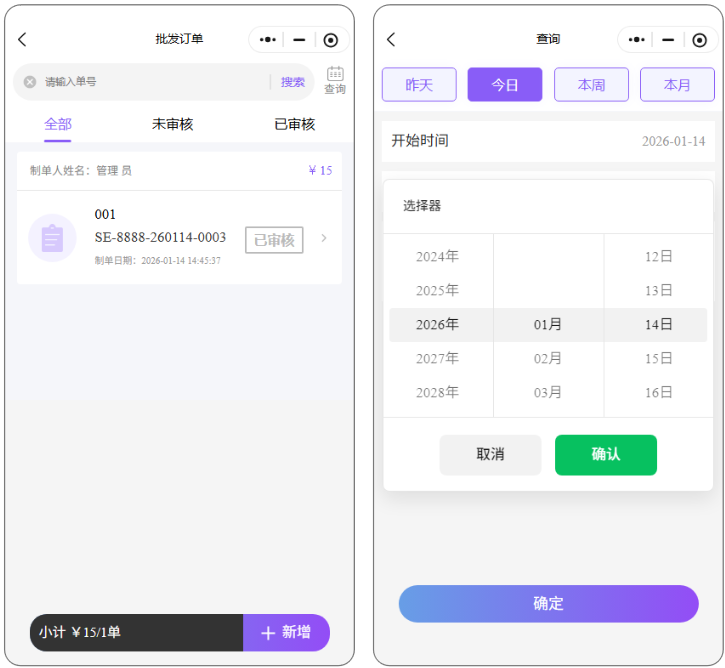Choose 2027年 in the year picker

(438, 358)
